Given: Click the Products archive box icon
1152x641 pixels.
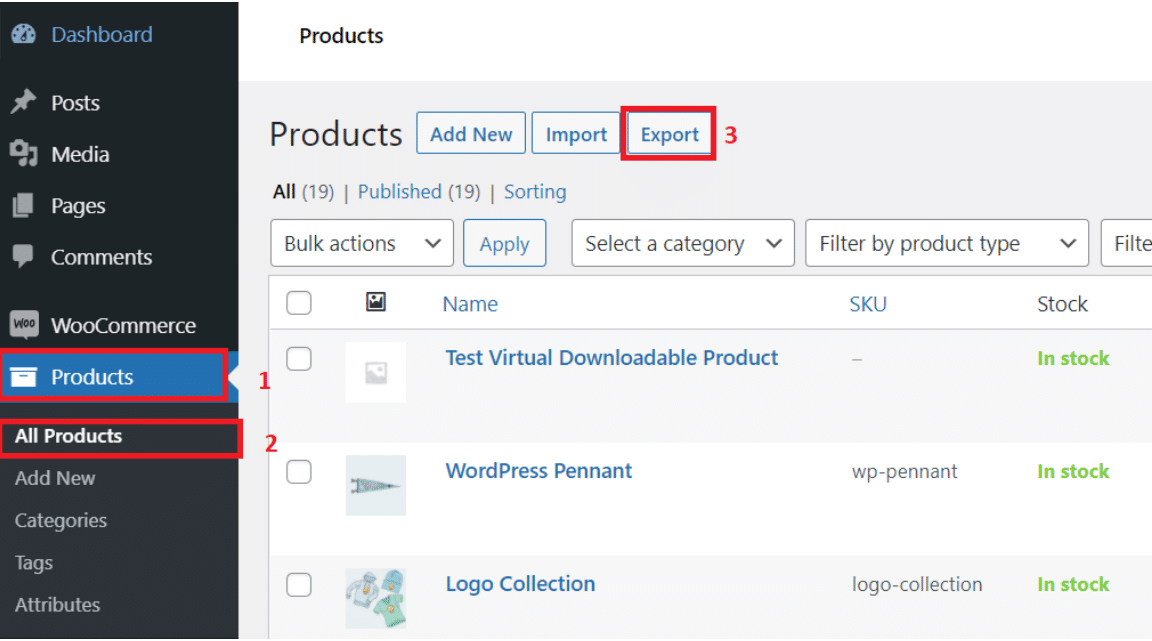Looking at the screenshot, I should tap(23, 377).
